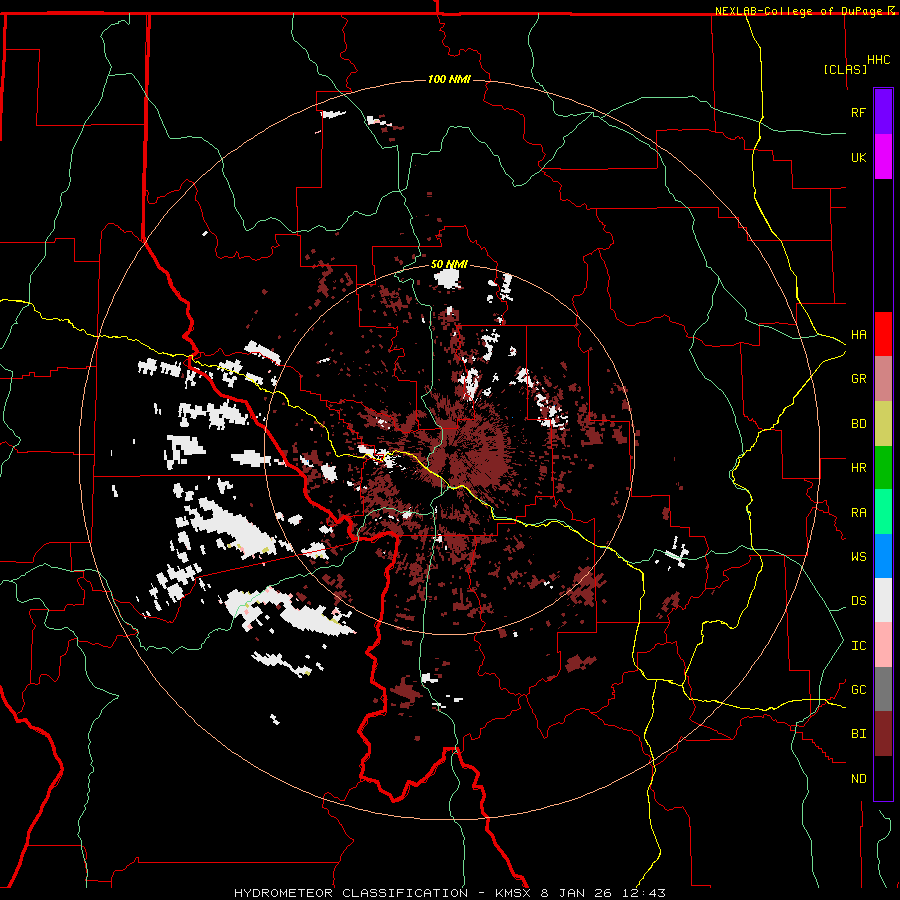The width and height of the screenshot is (900, 900).
Task: Click the UK legend label
Action: coord(858,157)
